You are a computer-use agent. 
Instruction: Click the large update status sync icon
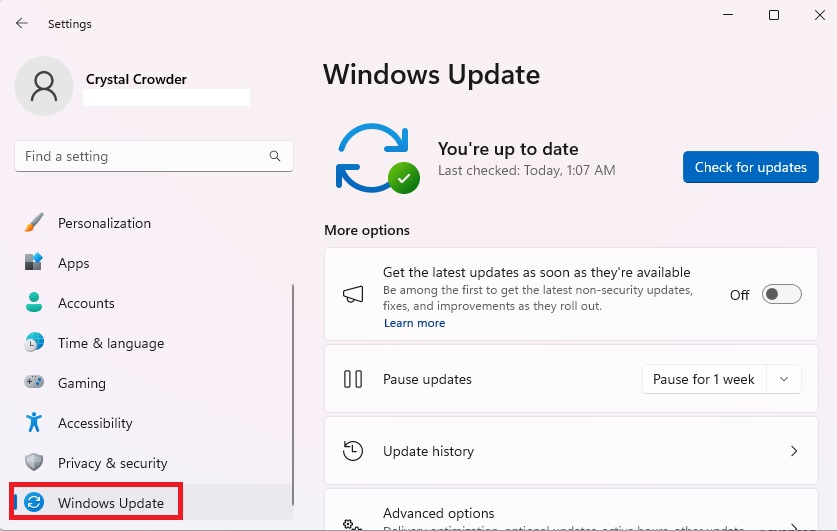377,158
